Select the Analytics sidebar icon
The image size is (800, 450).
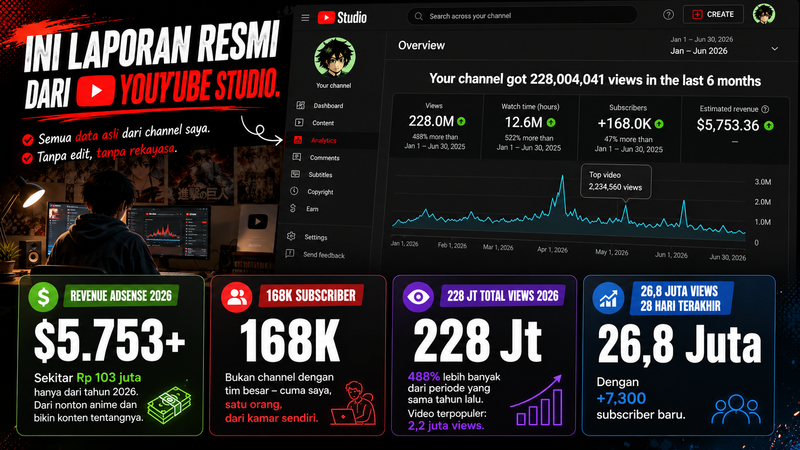(298, 140)
